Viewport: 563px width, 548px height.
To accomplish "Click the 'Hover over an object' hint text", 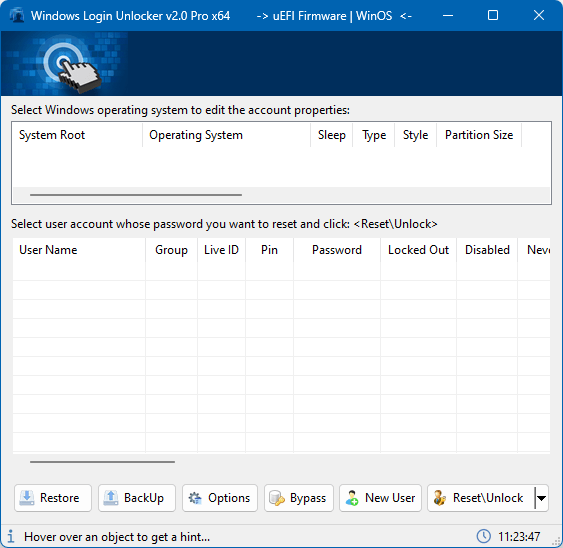I will 117,537.
